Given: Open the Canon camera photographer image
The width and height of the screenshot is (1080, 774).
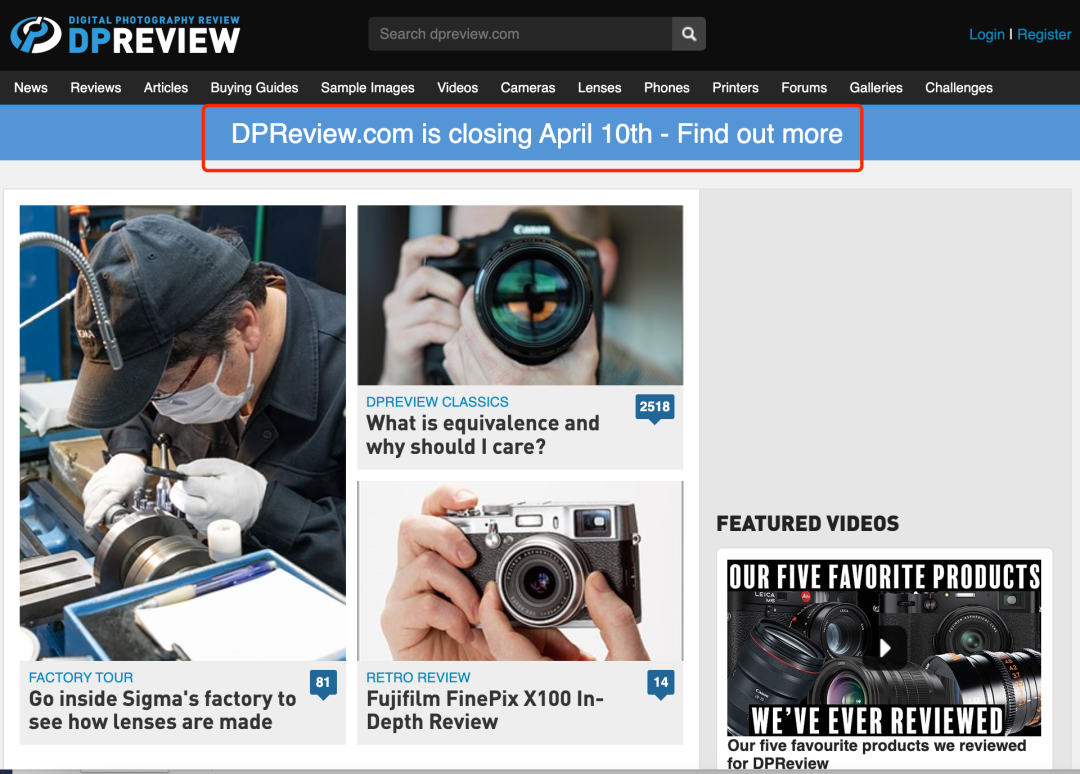Looking at the screenshot, I should (520, 295).
